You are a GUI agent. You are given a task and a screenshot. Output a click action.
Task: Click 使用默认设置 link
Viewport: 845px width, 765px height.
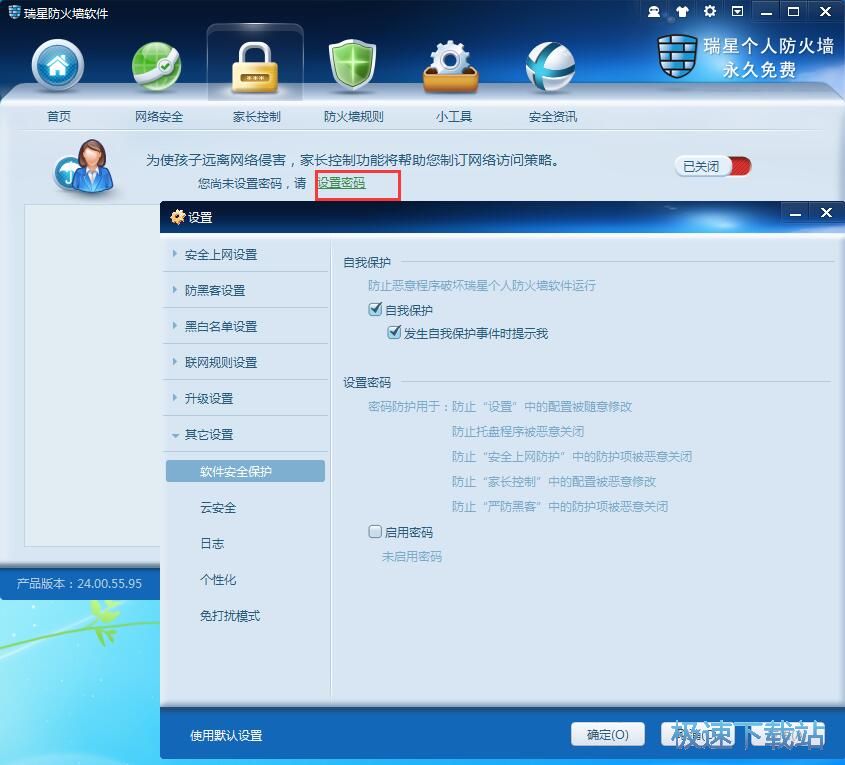tap(226, 735)
